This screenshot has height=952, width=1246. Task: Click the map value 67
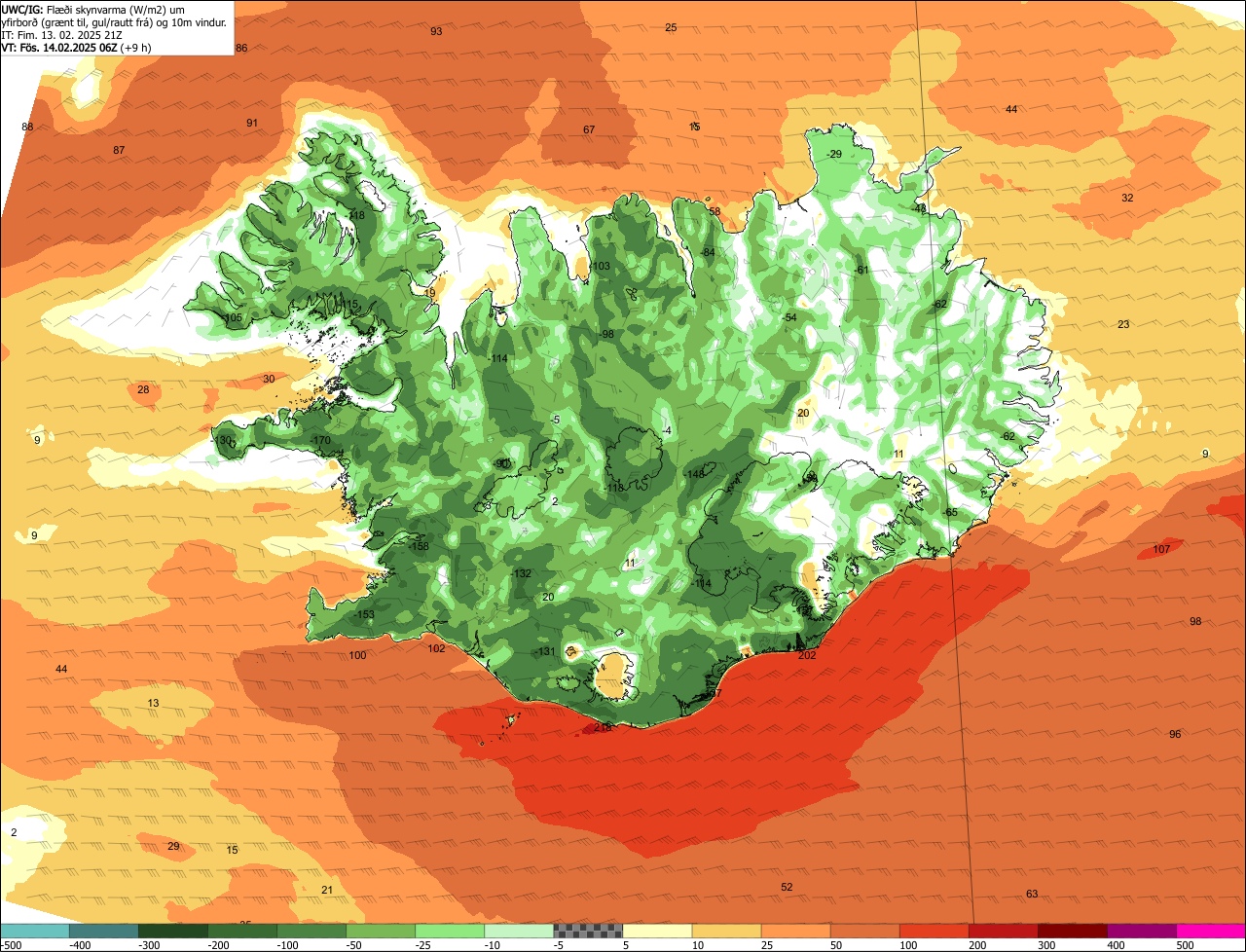(x=589, y=129)
